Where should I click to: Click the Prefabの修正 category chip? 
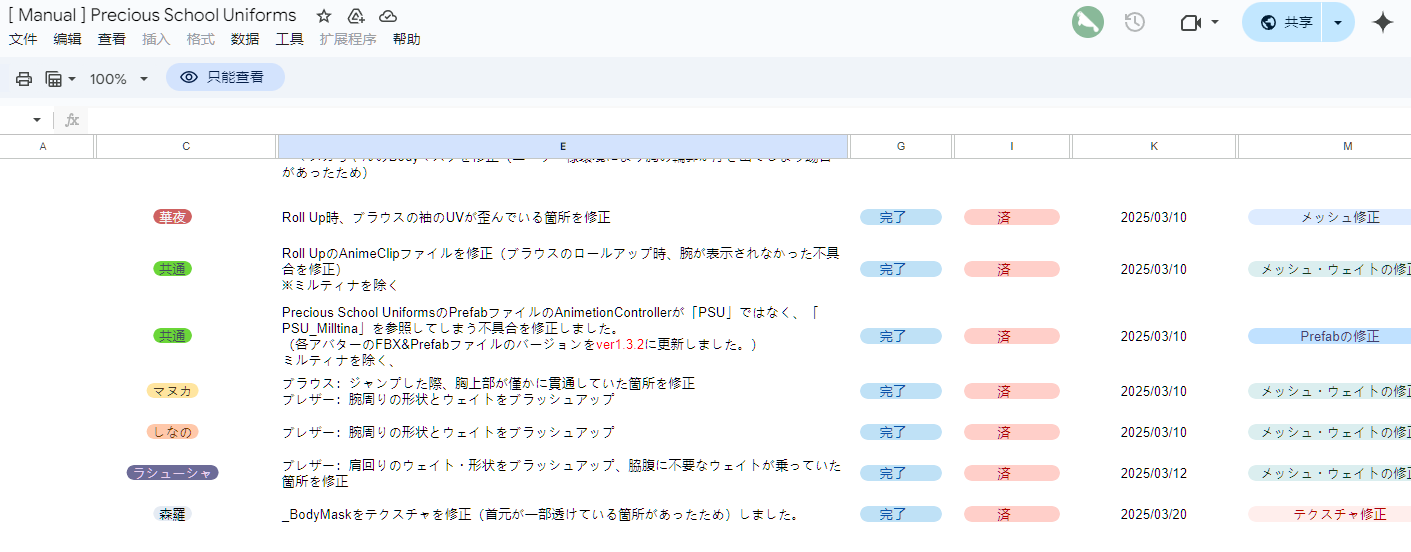[x=1330, y=336]
